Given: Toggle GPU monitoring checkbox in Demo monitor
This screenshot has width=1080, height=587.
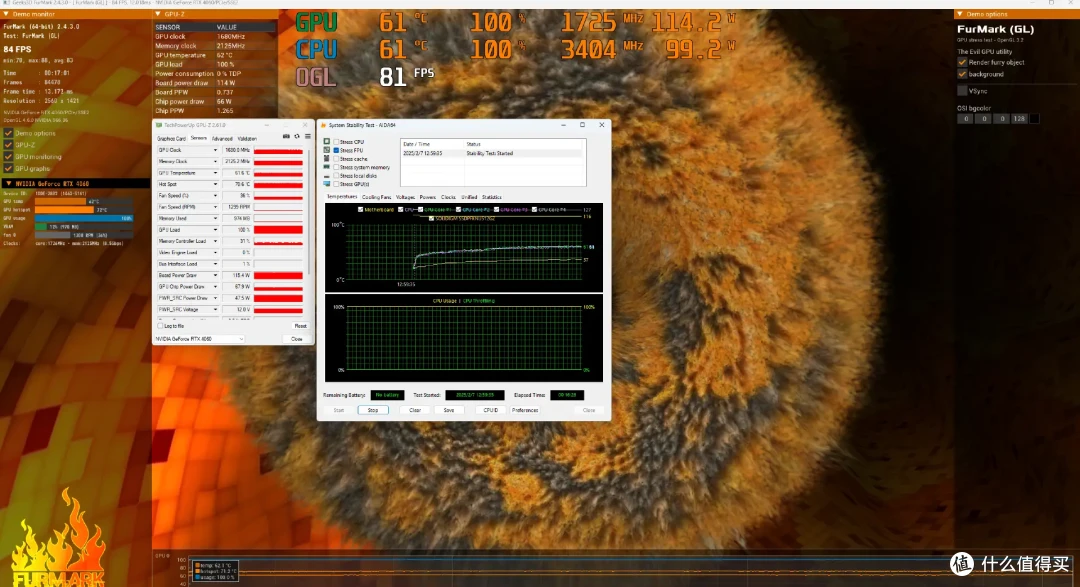Looking at the screenshot, I should (x=8, y=156).
